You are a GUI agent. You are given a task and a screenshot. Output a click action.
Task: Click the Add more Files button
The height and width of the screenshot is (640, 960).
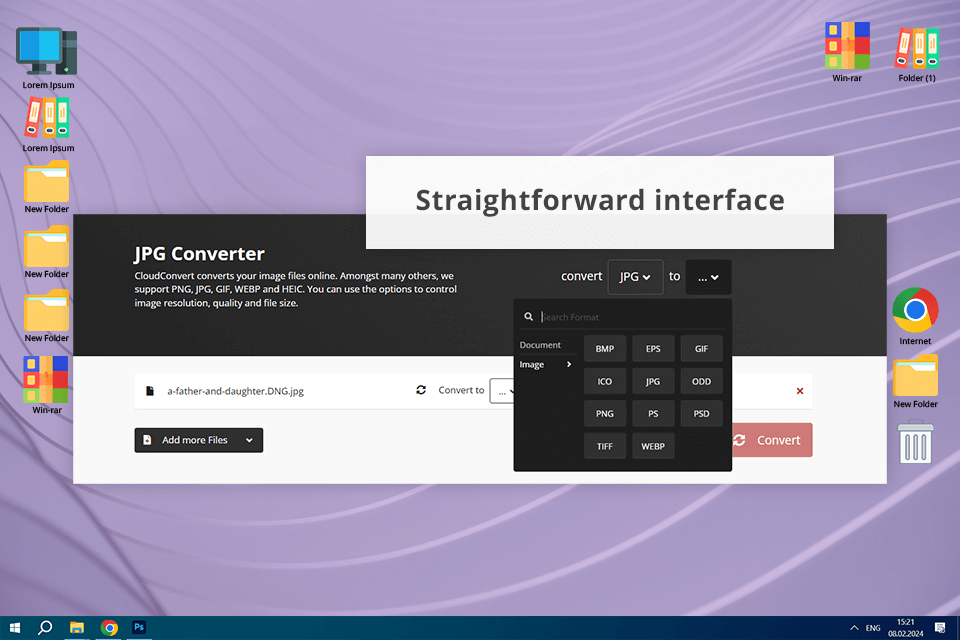(198, 440)
